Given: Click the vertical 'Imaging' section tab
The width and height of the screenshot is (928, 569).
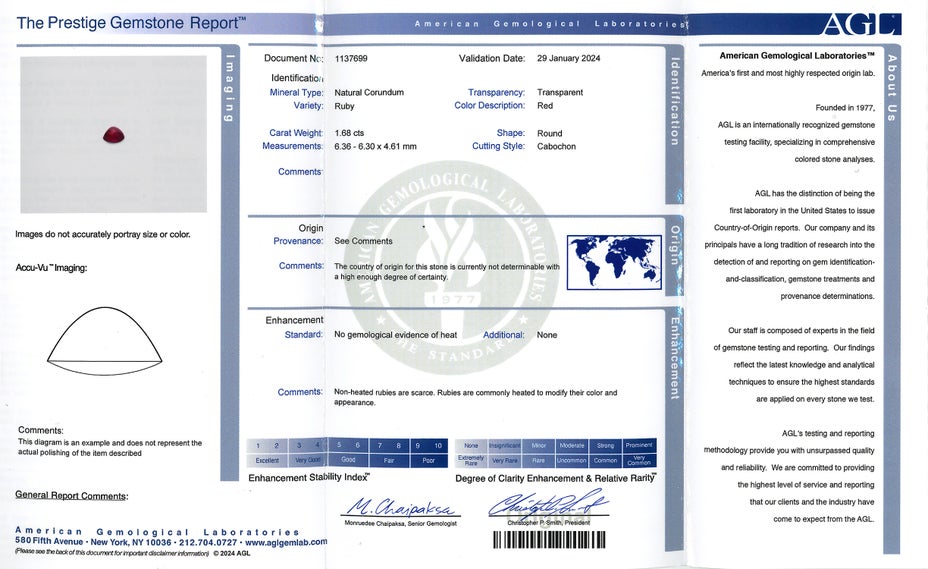Looking at the screenshot, I should pos(228,88).
